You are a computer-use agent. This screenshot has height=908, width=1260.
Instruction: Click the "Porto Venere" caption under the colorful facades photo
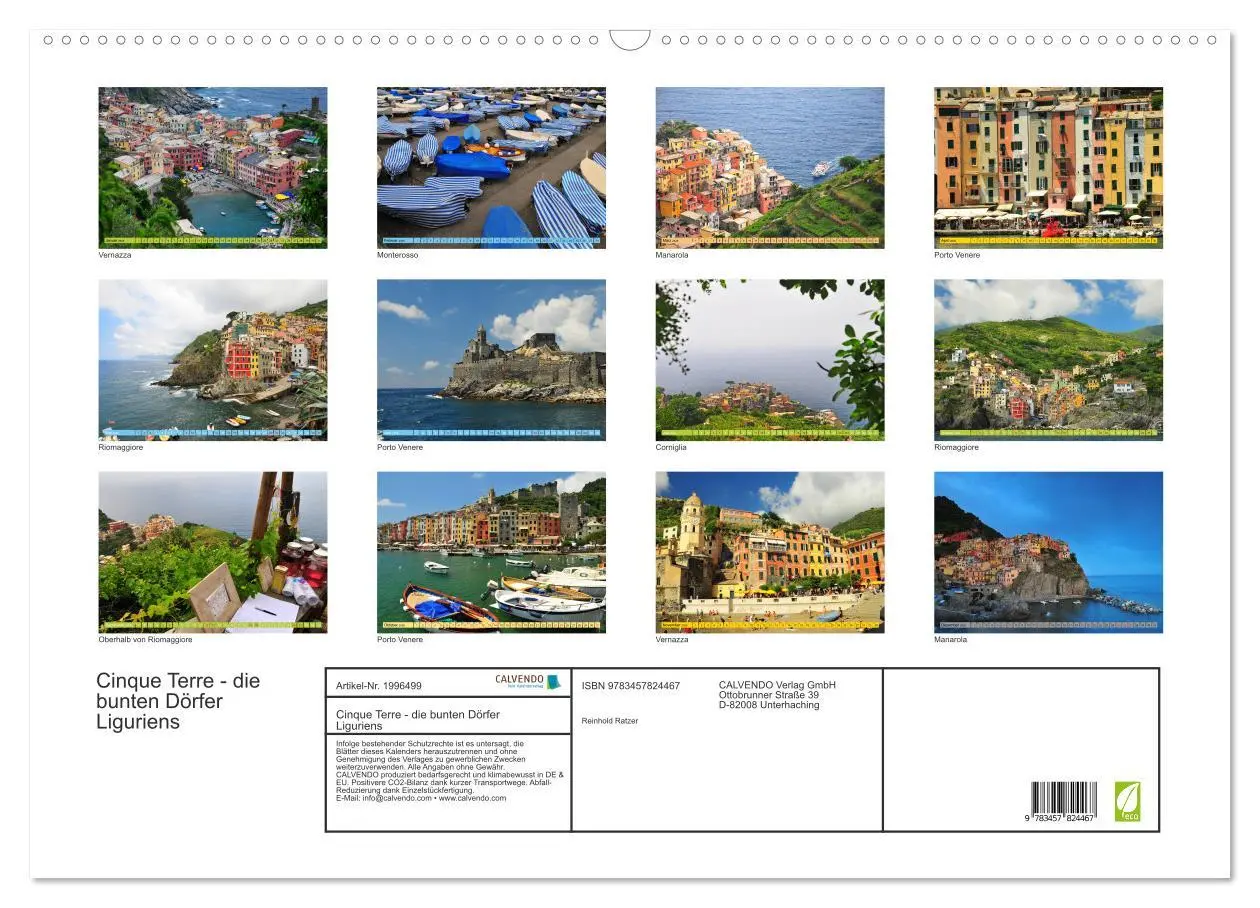957,255
